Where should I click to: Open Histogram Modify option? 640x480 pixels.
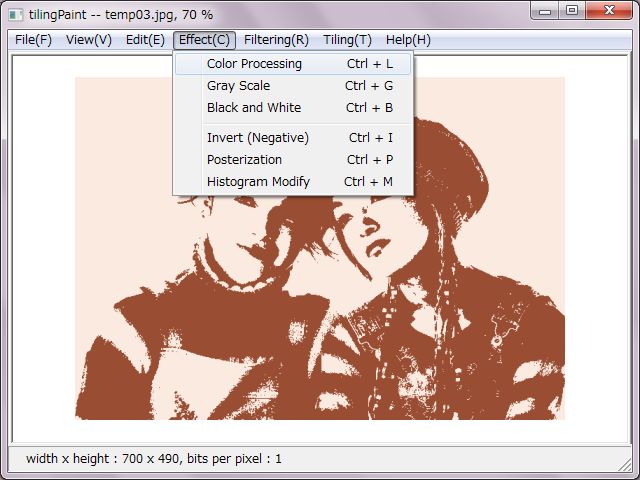[x=293, y=182]
